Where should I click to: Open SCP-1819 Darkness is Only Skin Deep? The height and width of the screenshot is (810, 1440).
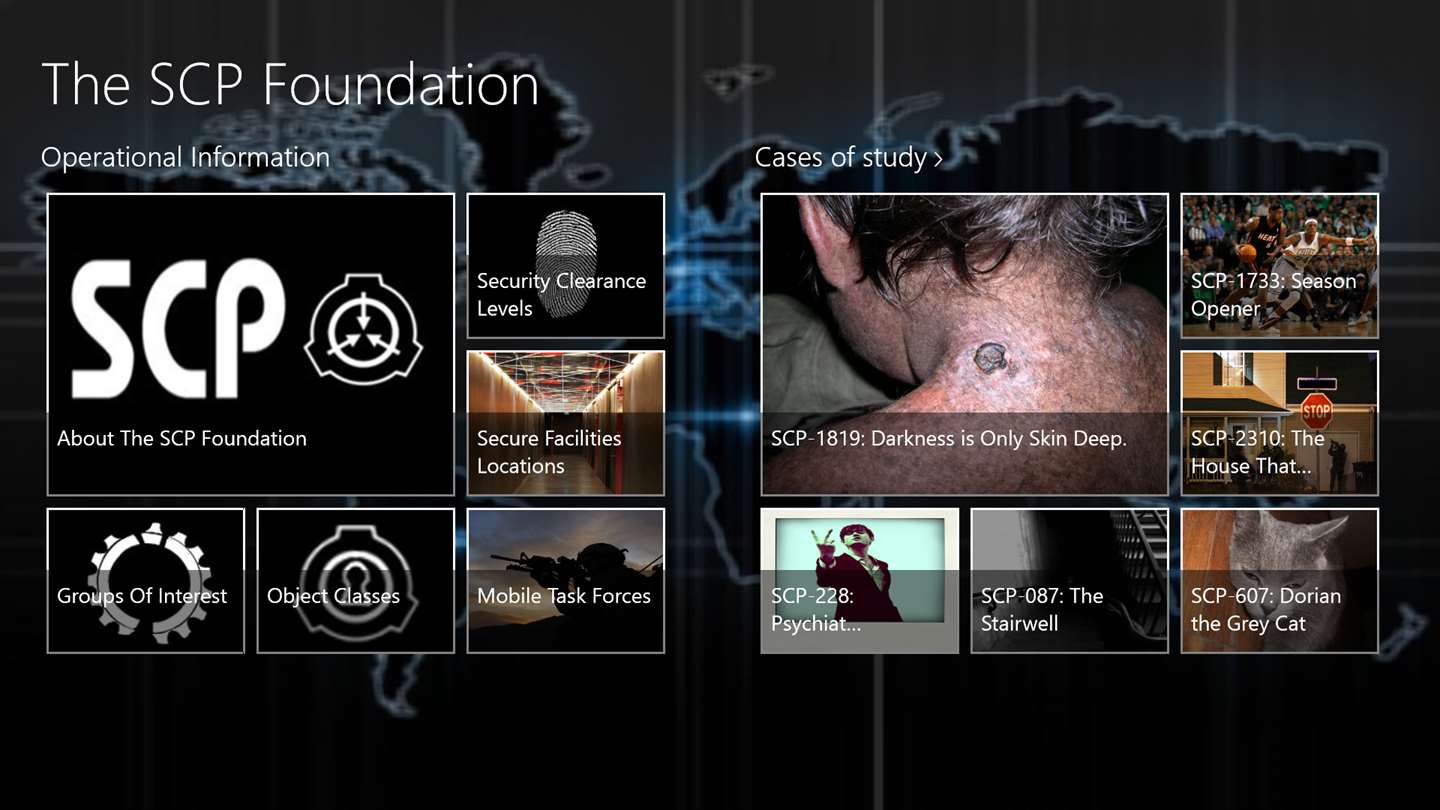pos(965,345)
